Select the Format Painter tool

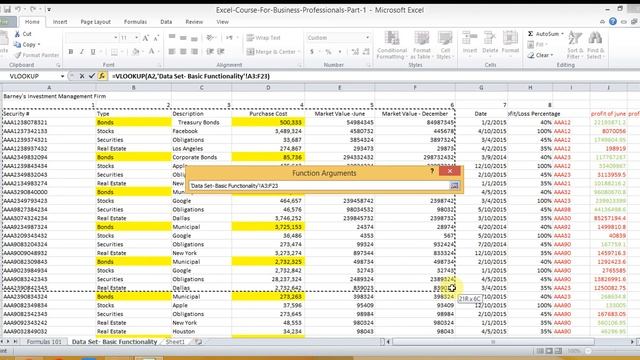pyautogui.click(x=37, y=55)
